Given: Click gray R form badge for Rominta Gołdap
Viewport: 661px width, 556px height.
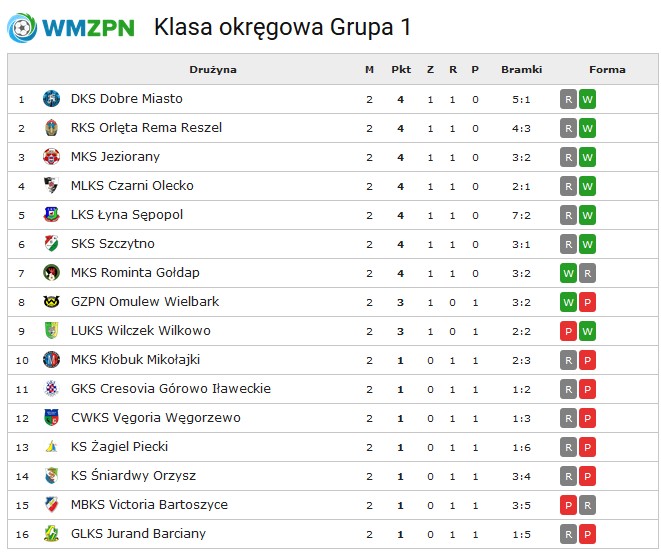Looking at the screenshot, I should point(587,273).
